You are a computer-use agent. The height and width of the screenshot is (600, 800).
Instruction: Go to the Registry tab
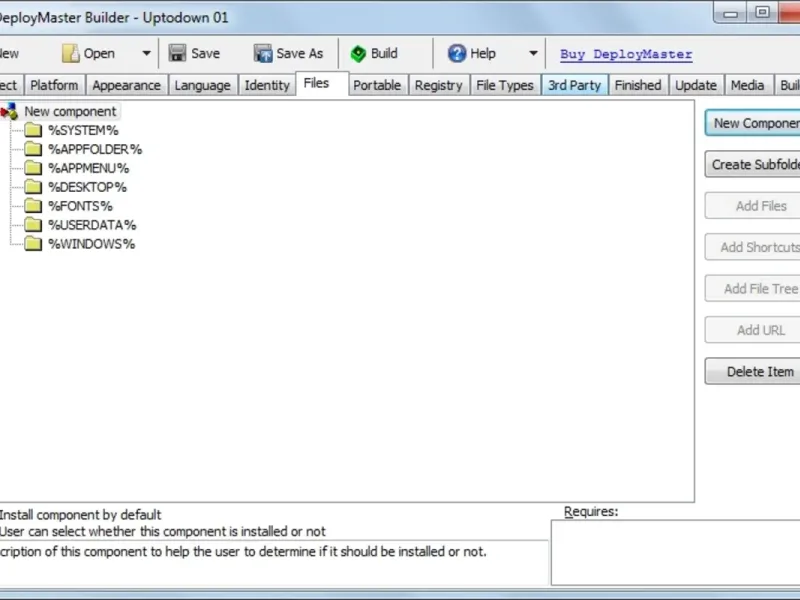coord(438,85)
